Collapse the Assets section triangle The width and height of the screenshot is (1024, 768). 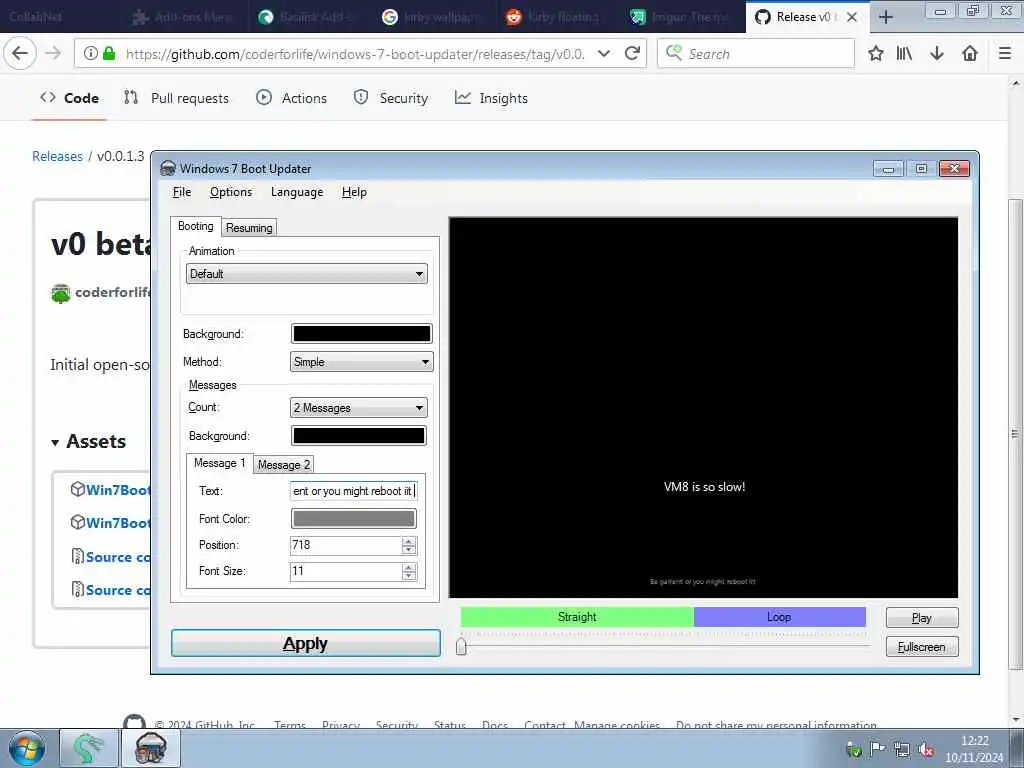(x=55, y=443)
